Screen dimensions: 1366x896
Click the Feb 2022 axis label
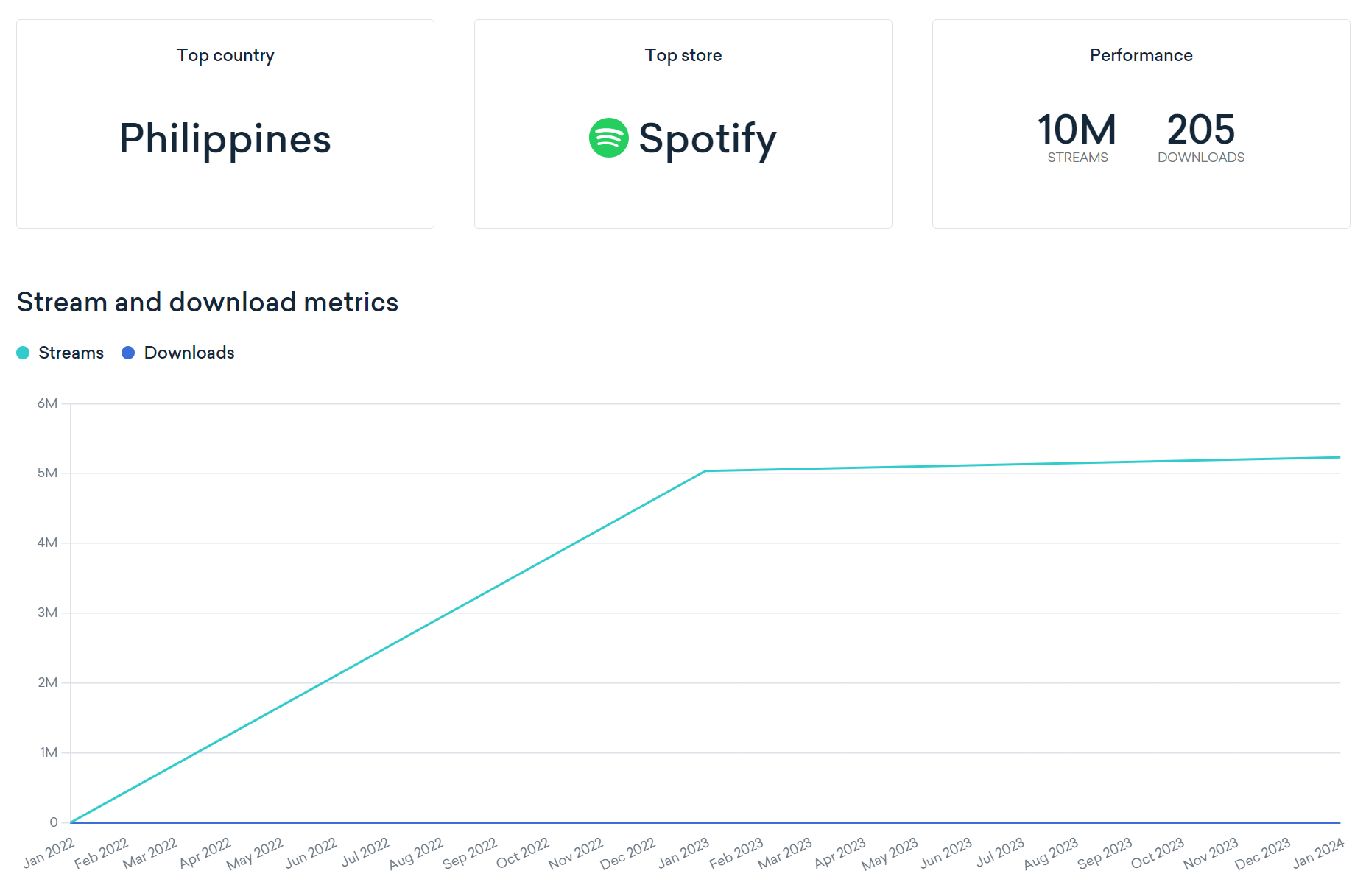coord(101,853)
